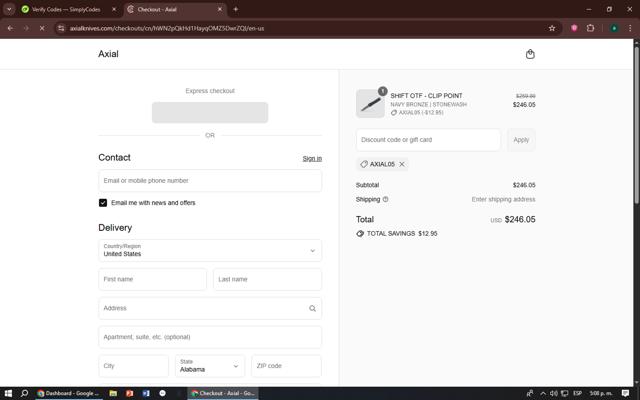Focus the First name field
This screenshot has width=640, height=400.
(x=152, y=279)
